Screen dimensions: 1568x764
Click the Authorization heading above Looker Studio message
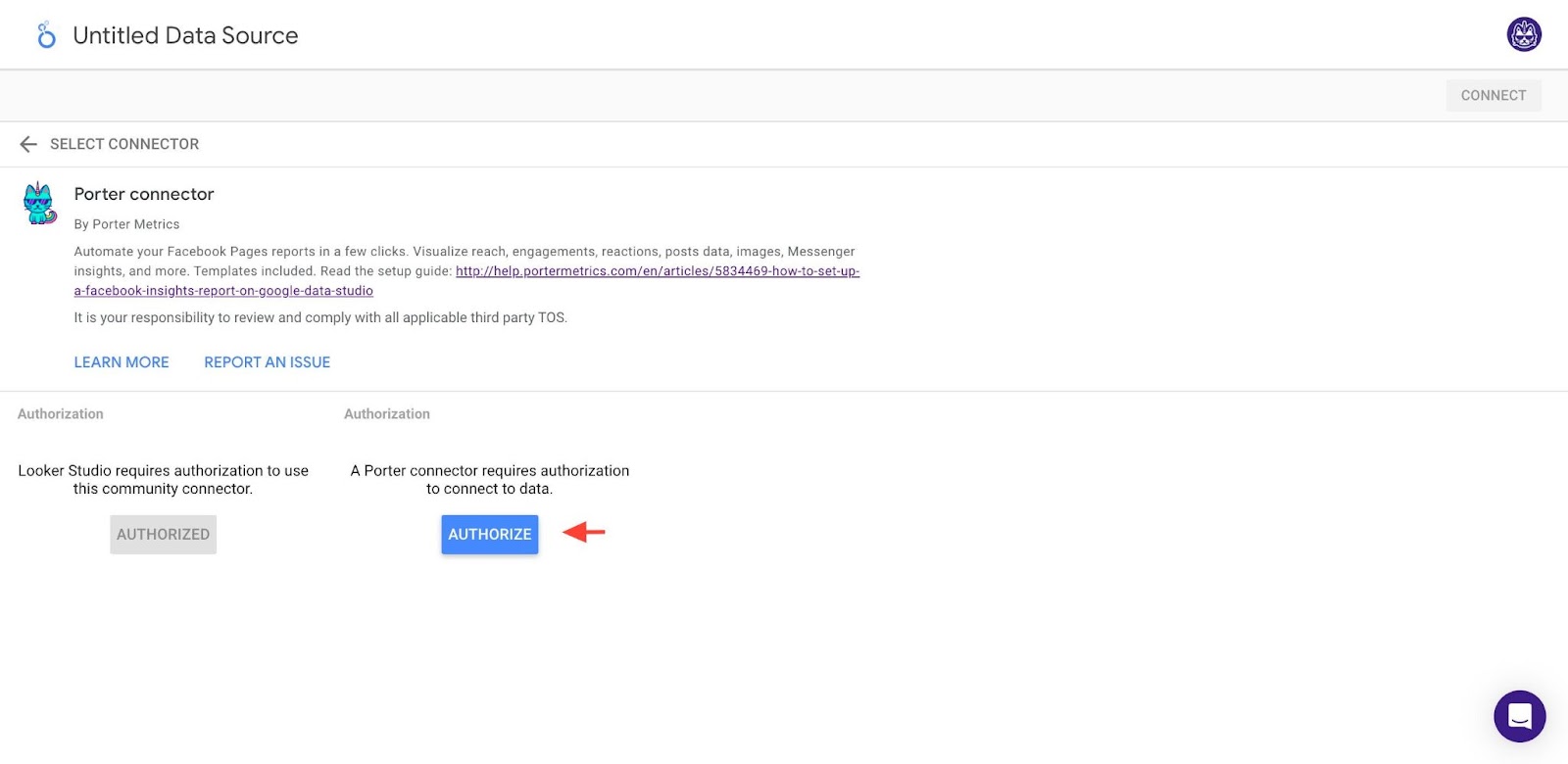coord(61,414)
